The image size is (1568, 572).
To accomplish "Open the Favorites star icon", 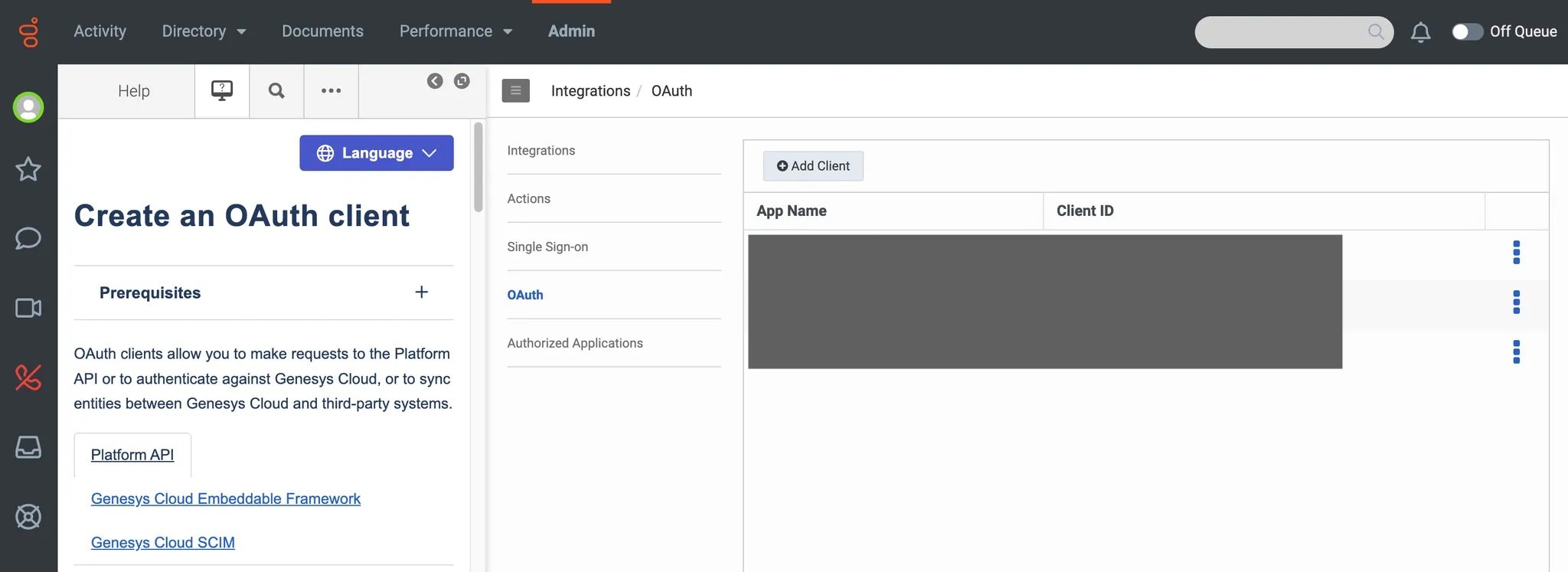I will coord(28,168).
